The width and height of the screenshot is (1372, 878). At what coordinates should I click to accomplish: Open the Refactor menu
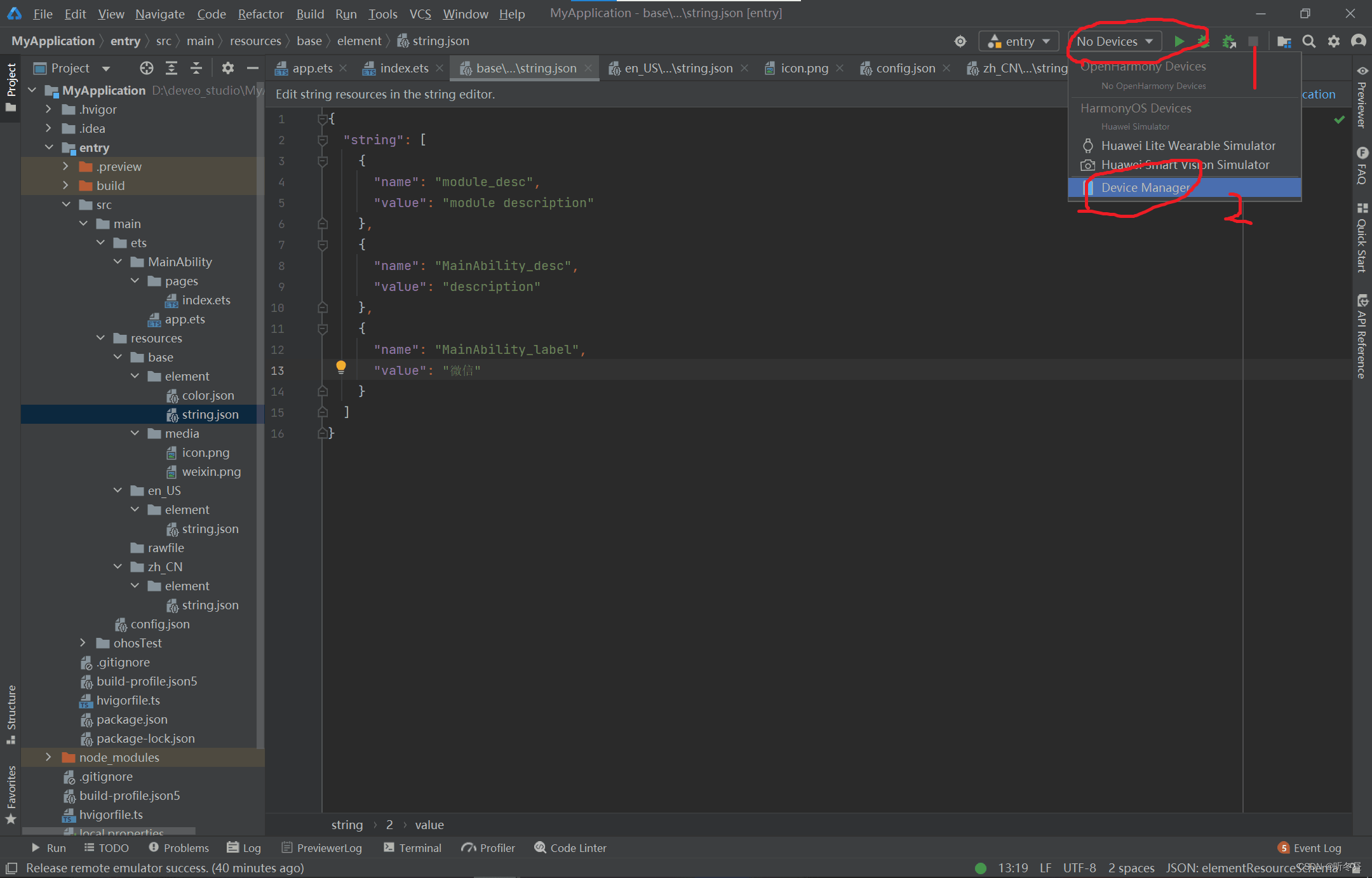click(x=260, y=13)
